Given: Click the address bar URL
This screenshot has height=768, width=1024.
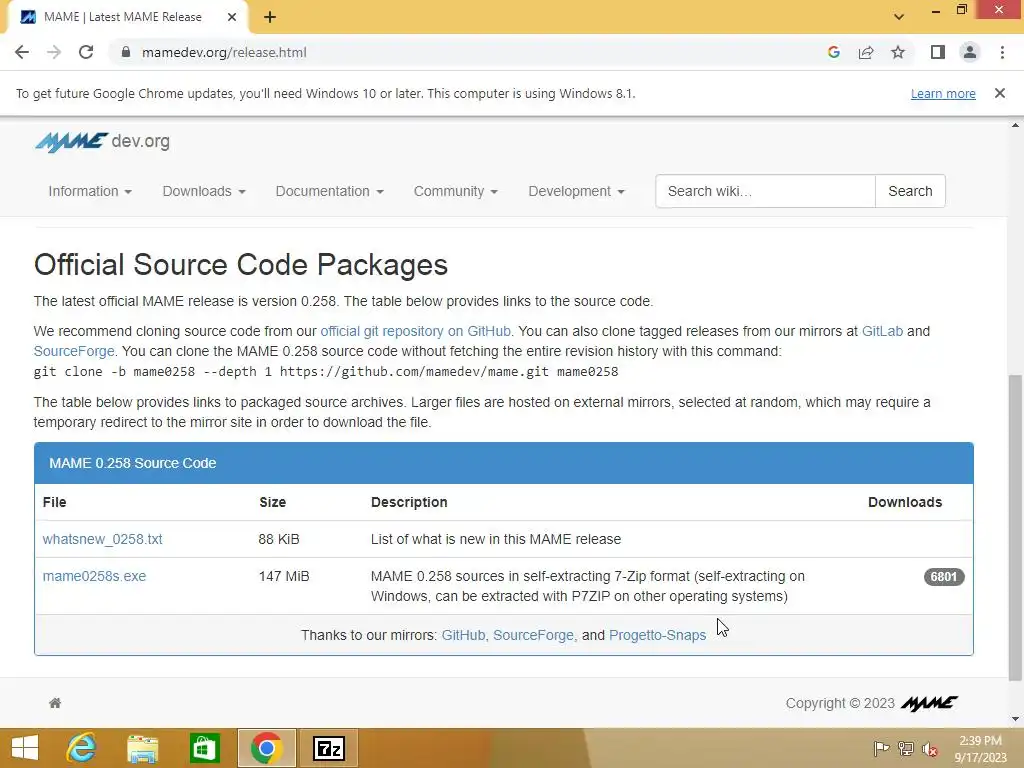Looking at the screenshot, I should pyautogui.click(x=224, y=52).
